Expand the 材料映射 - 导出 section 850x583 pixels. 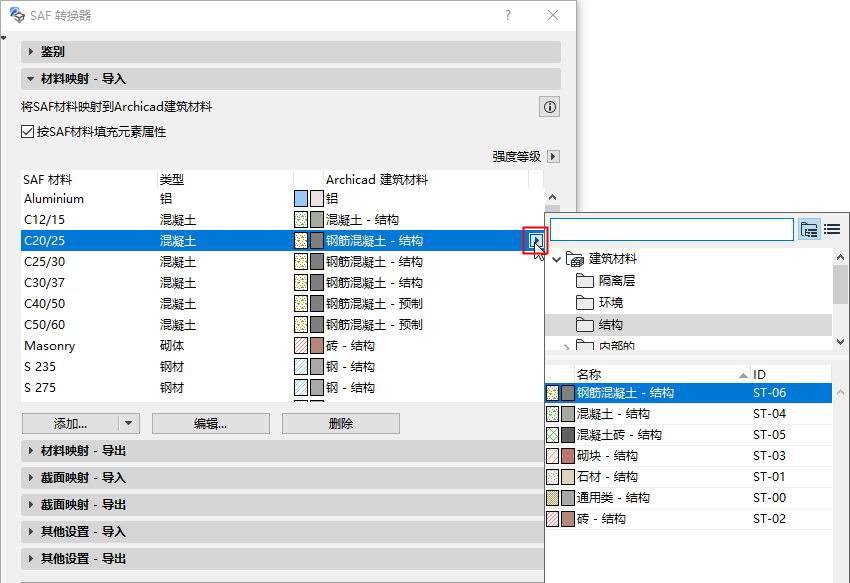click(x=282, y=451)
